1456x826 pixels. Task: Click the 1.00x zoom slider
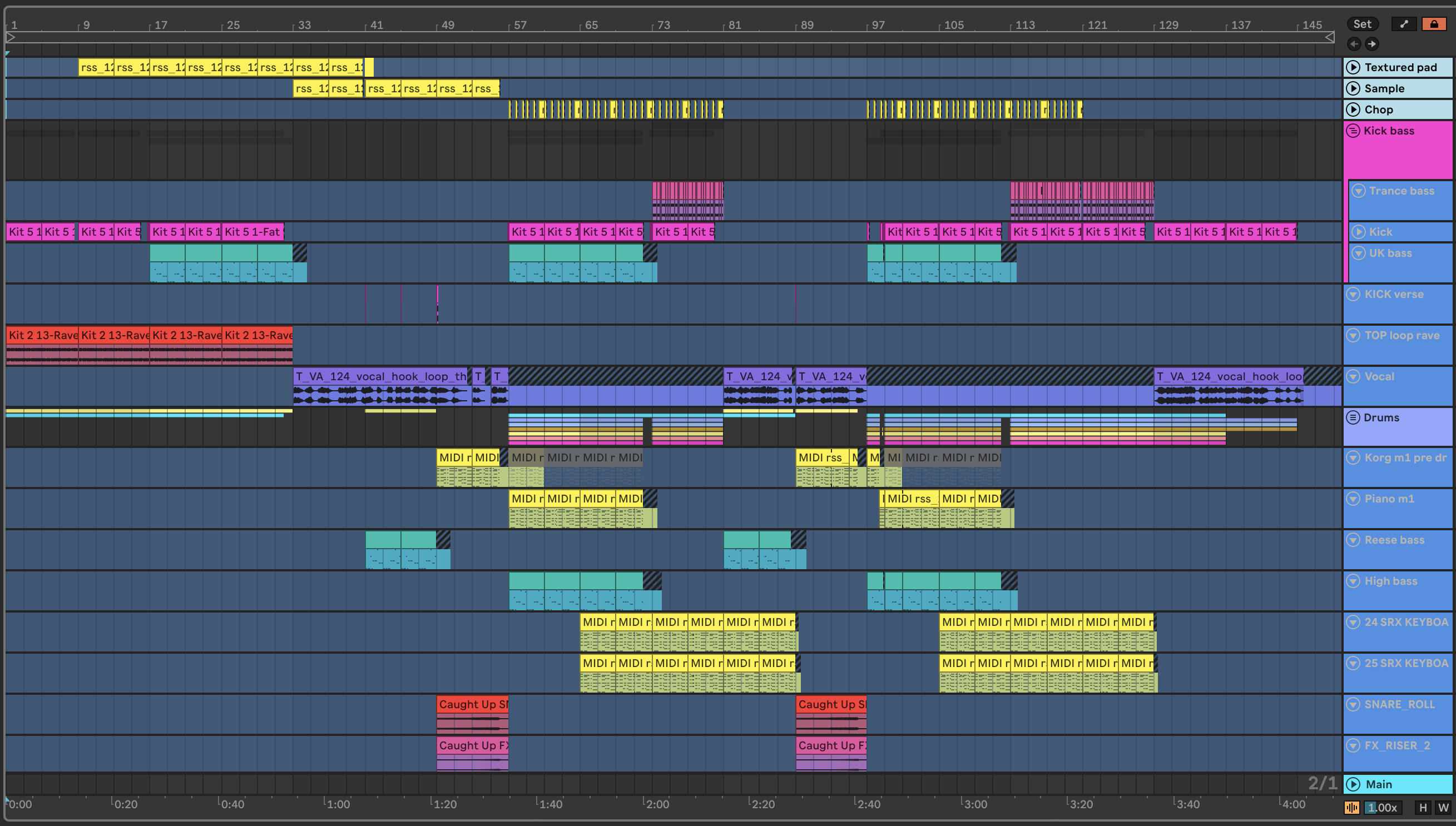(x=1382, y=807)
